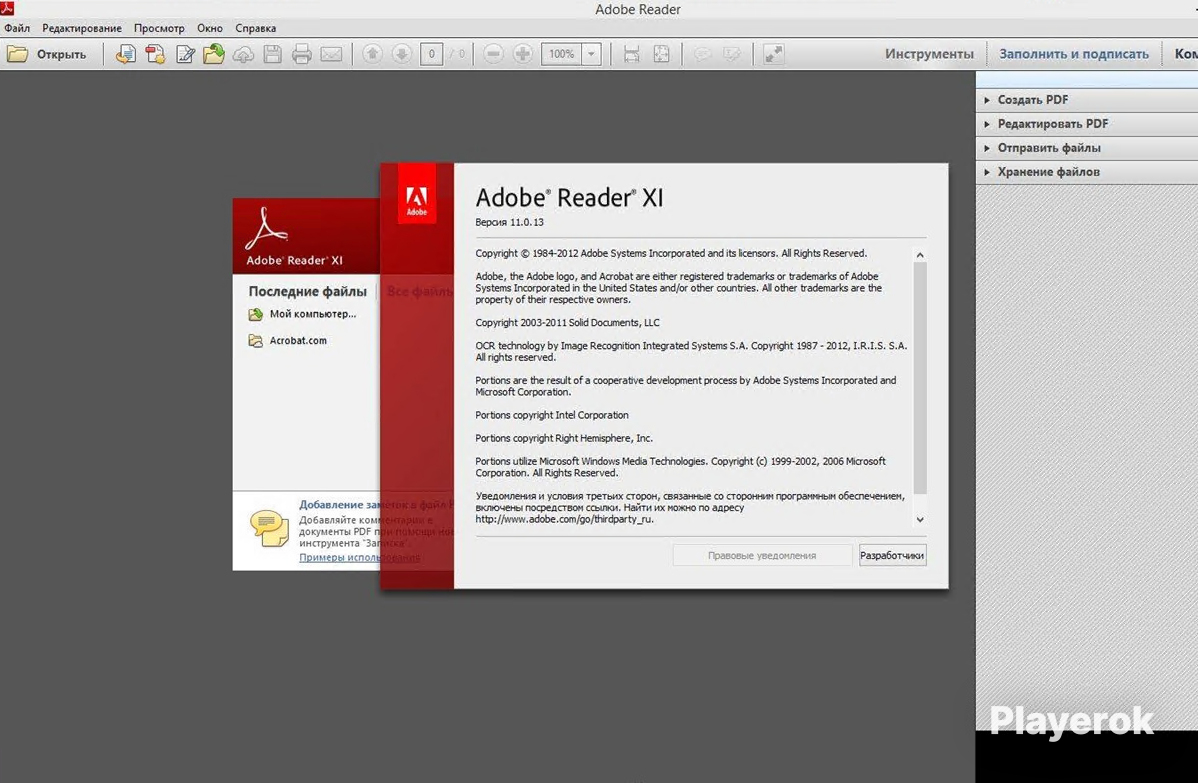Viewport: 1198px width, 783px height.
Task: Open the Инструменты pane tab
Action: [929, 54]
